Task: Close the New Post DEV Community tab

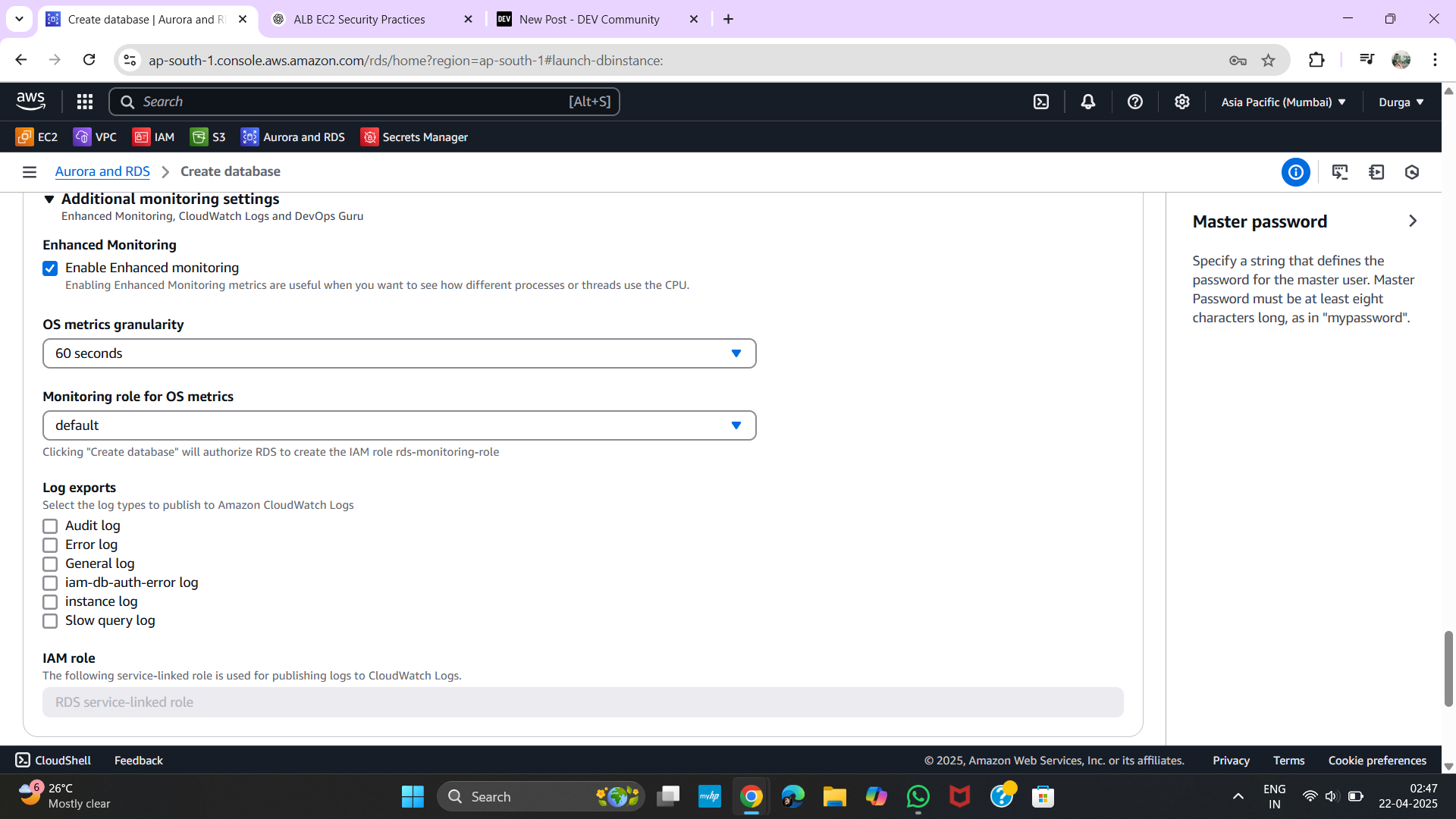Action: point(693,19)
